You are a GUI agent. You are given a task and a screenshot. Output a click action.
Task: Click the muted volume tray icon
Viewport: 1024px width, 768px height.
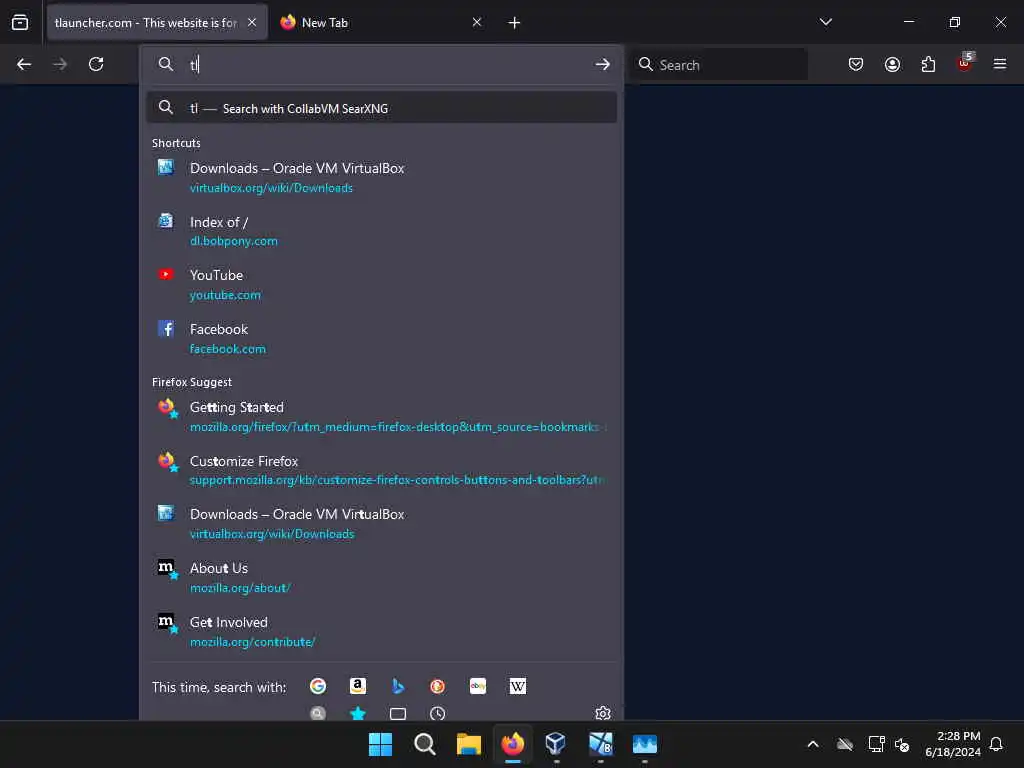pos(903,744)
